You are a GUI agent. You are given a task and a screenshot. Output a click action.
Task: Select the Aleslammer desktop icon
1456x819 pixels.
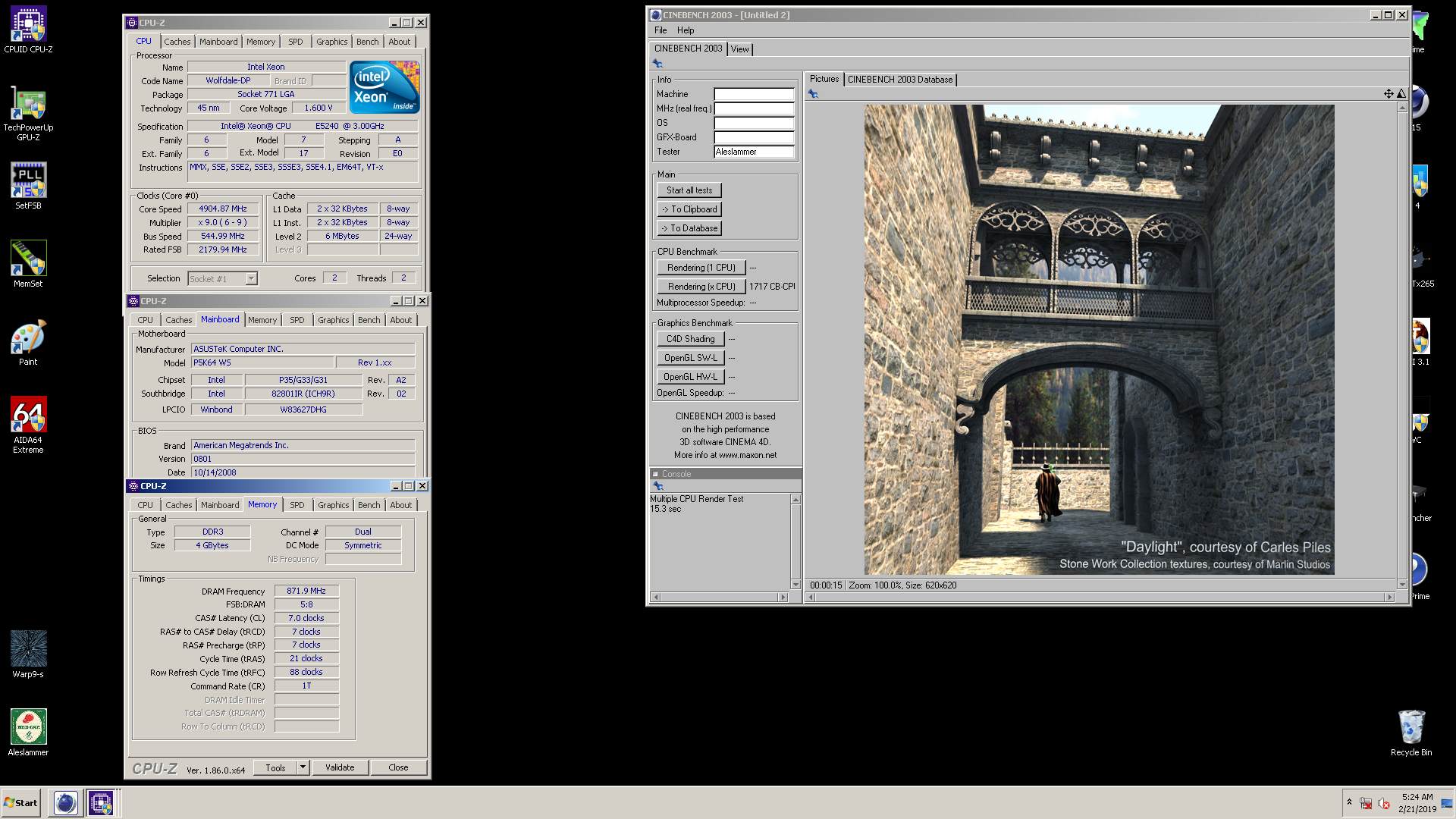click(x=28, y=733)
